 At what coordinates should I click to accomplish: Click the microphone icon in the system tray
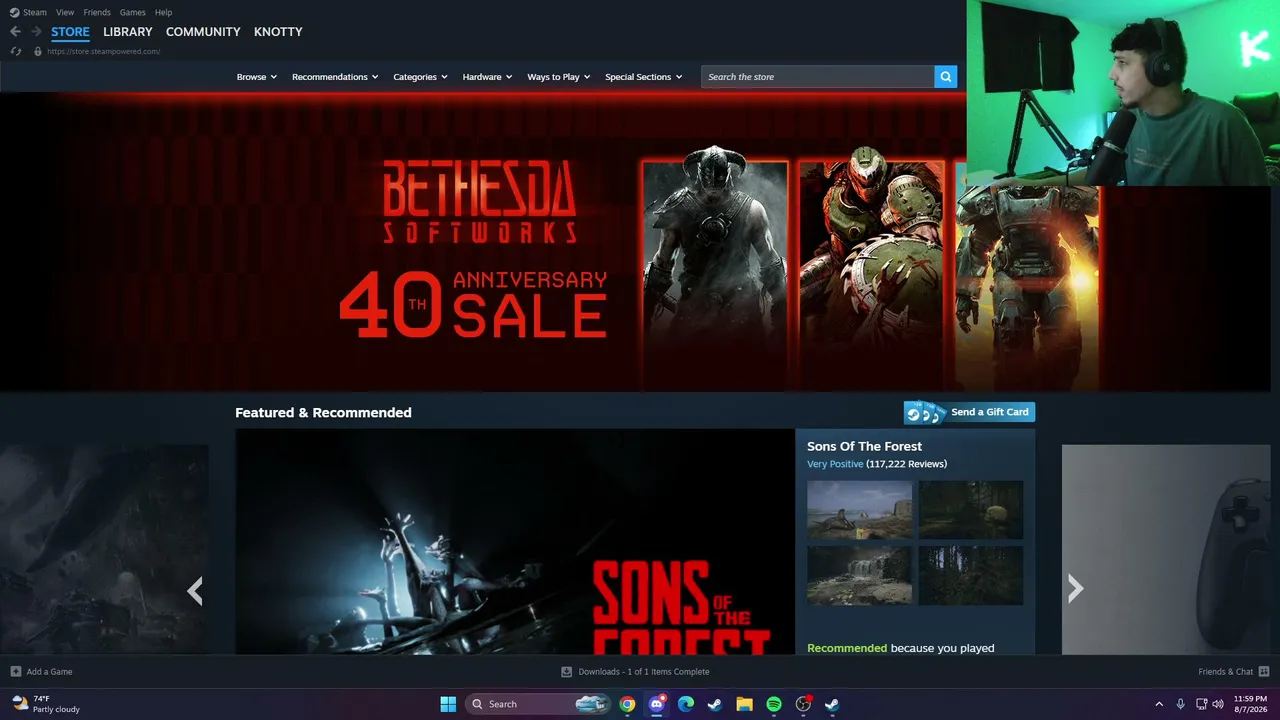pos(1181,704)
